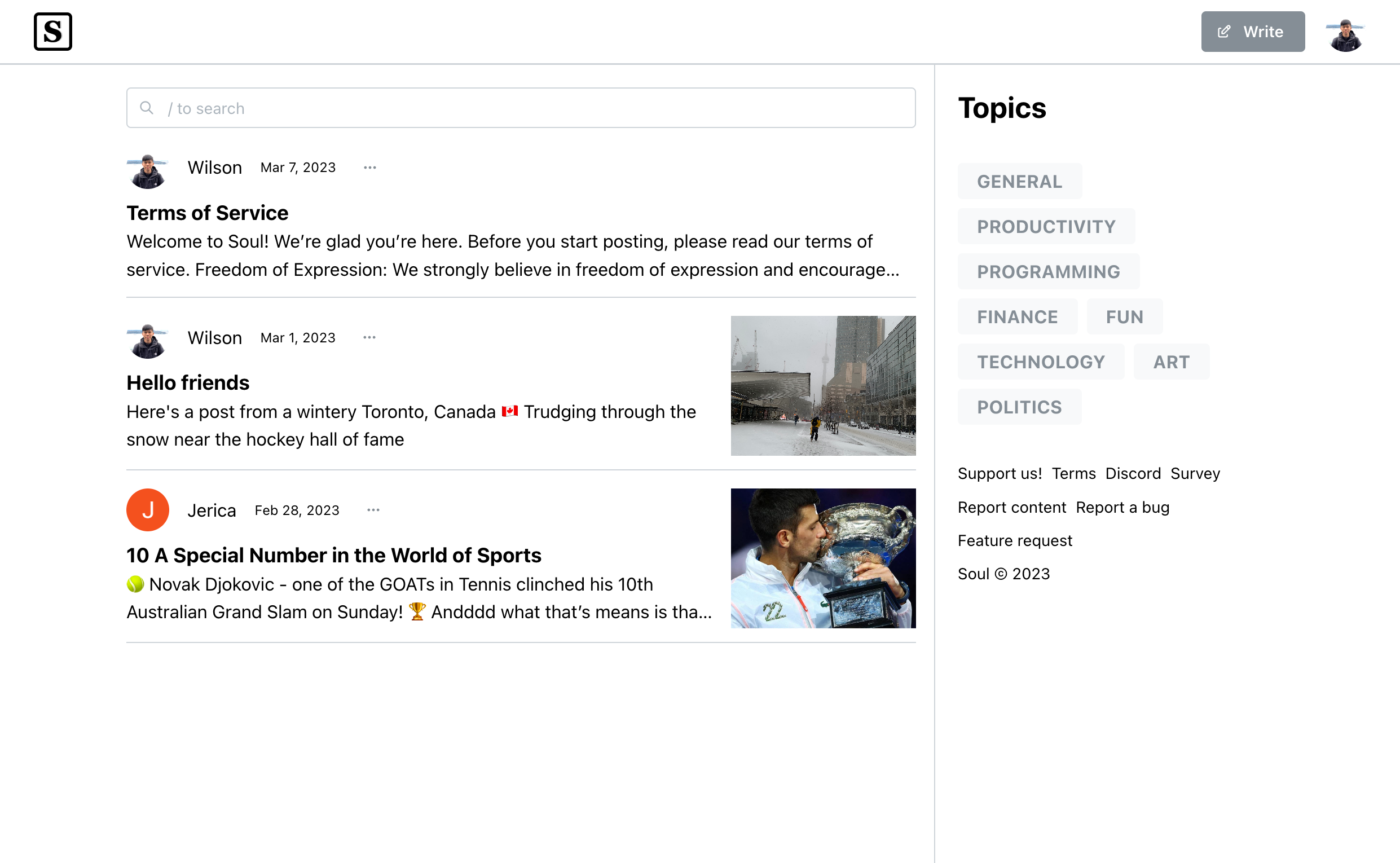Open the Terms of Service post title
The image size is (1400, 863).
[x=207, y=213]
